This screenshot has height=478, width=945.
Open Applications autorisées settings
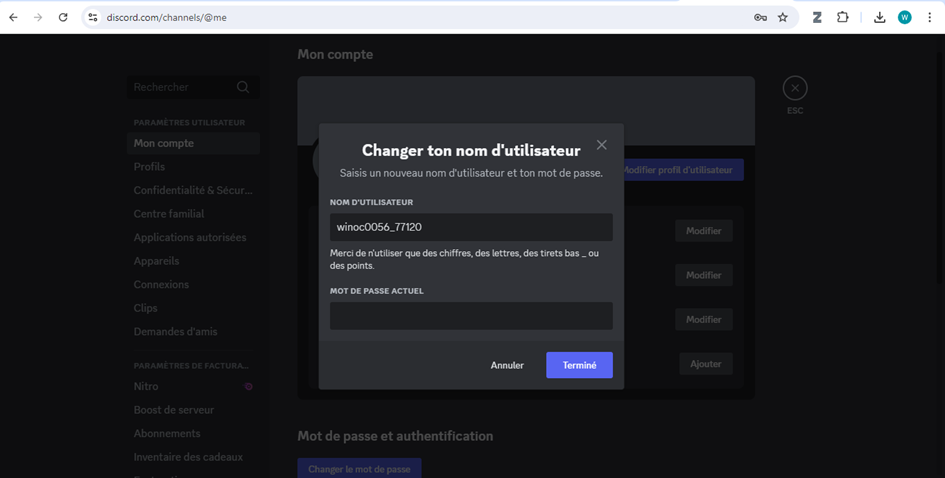[190, 237]
